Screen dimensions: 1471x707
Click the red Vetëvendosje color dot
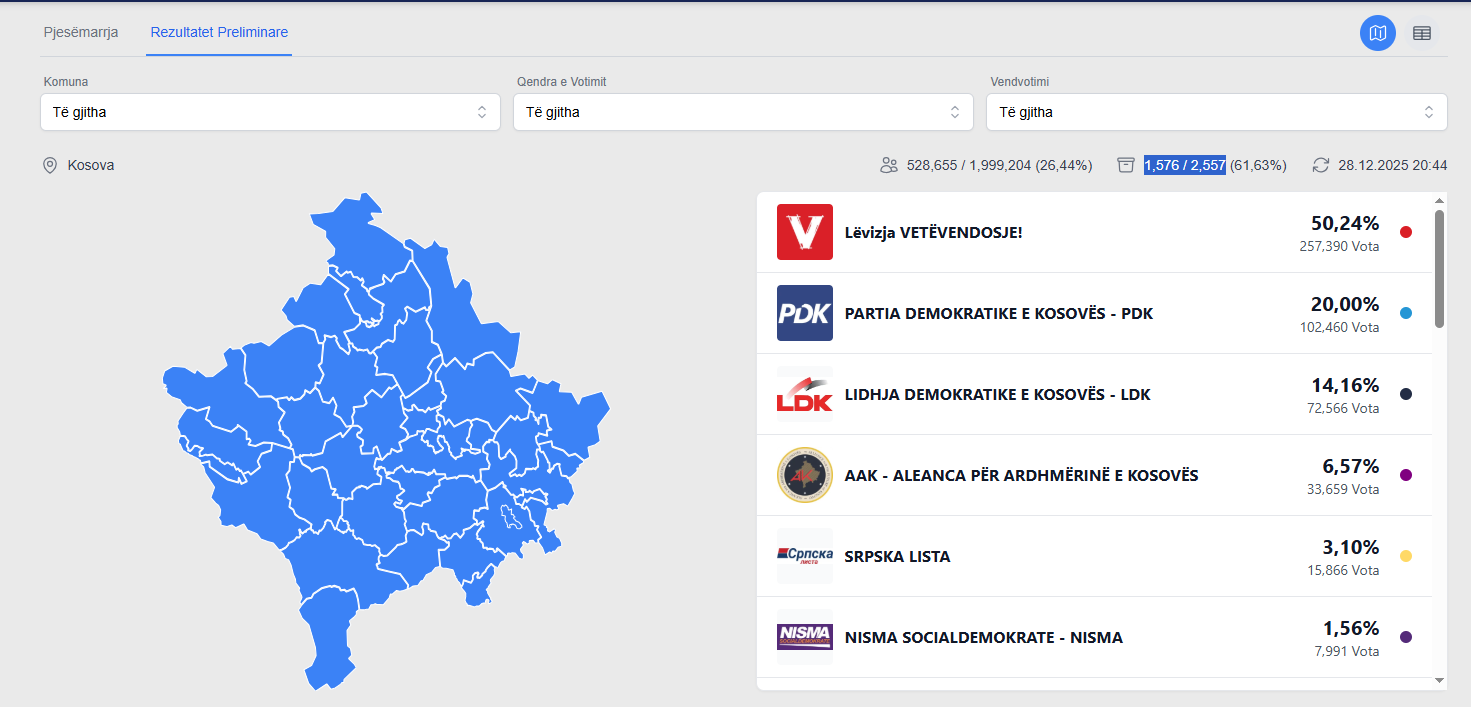click(x=1405, y=232)
